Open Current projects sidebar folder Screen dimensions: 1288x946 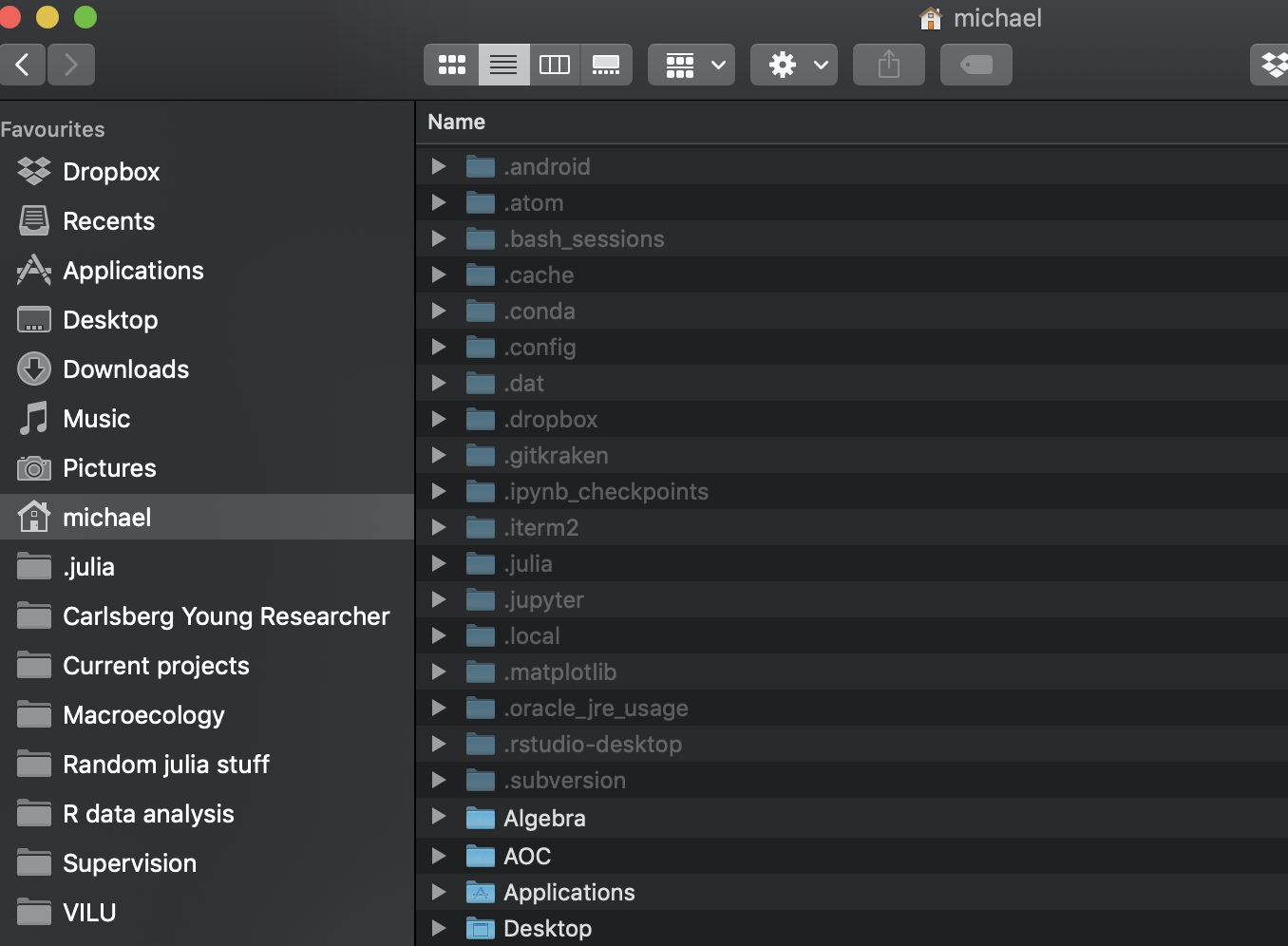207,666
